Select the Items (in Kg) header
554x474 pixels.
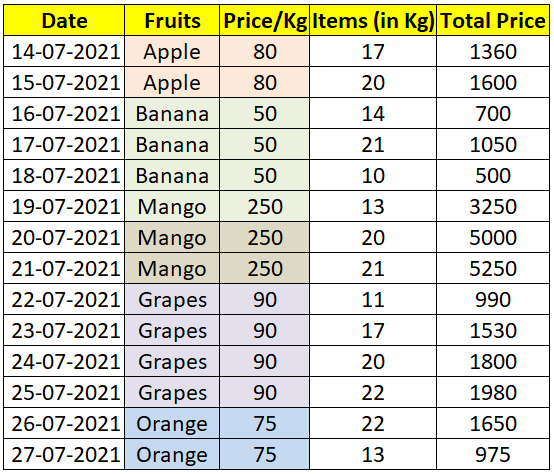pyautogui.click(x=373, y=20)
